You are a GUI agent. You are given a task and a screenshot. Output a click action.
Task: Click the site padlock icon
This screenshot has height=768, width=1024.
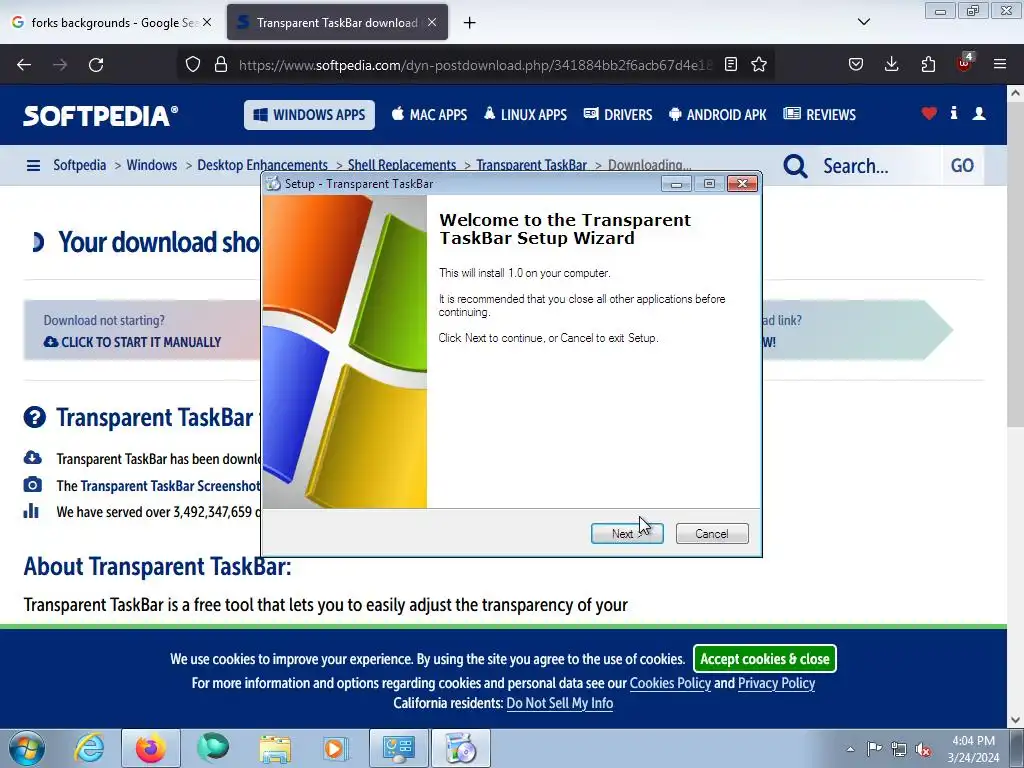point(221,65)
